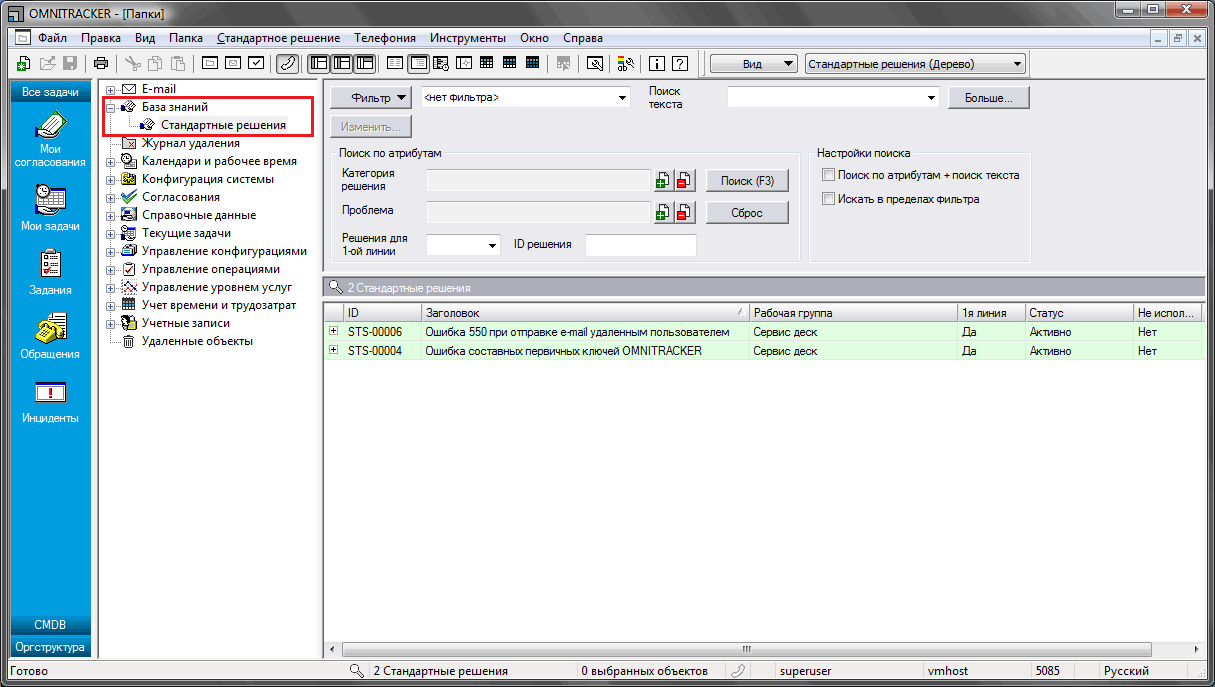Expand the Конфигурация системы node
The height and width of the screenshot is (687, 1215).
pyautogui.click(x=111, y=180)
